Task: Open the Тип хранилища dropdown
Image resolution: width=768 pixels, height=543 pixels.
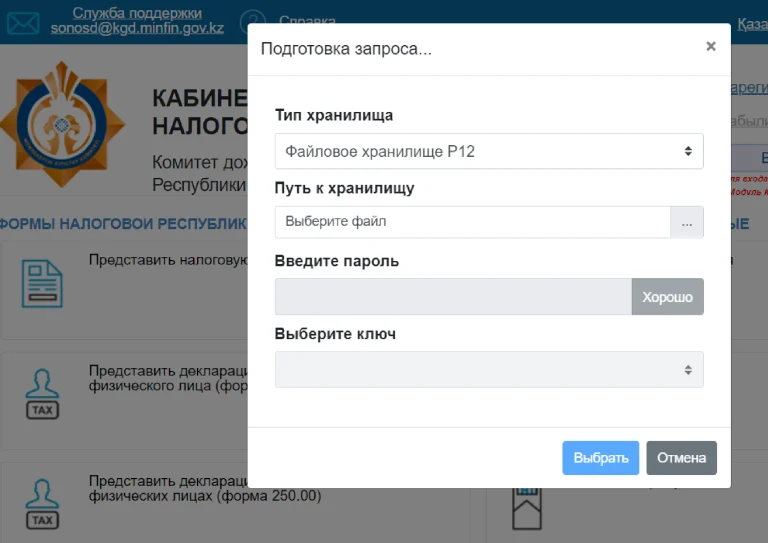Action: (x=488, y=151)
